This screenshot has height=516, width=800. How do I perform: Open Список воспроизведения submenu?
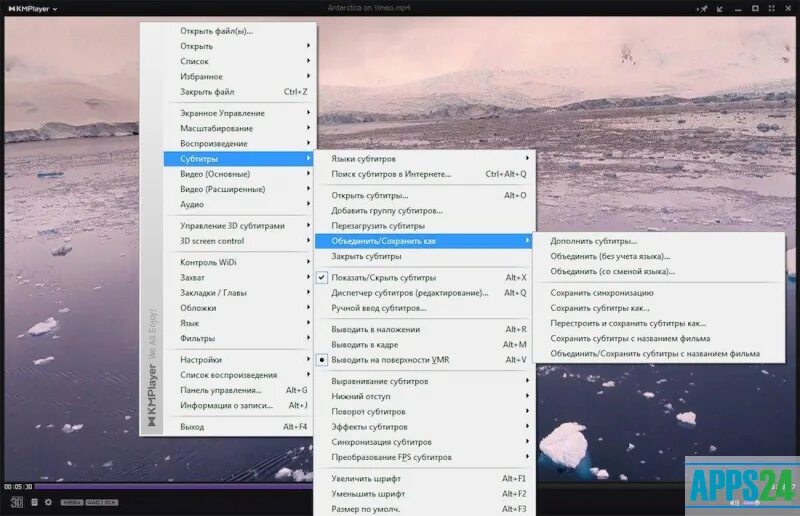(x=239, y=375)
